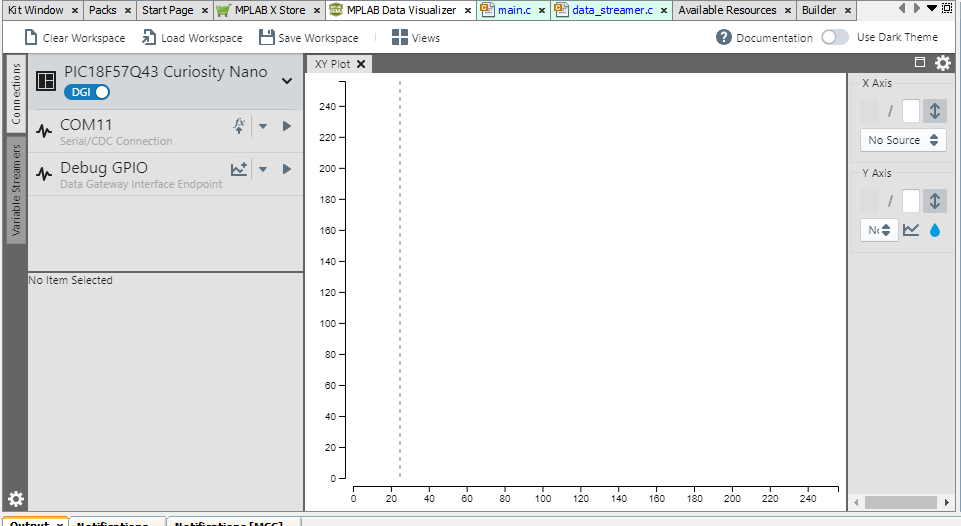Open the Views menu
Screen dimensions: 961x526
pyautogui.click(x=416, y=38)
